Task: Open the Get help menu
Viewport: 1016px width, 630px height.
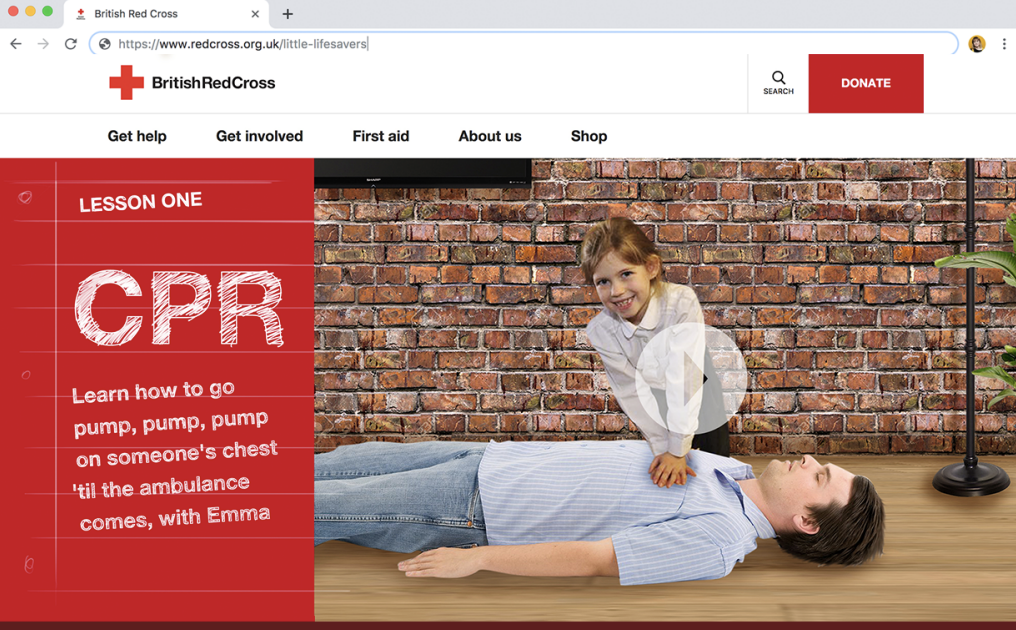Action: (137, 136)
